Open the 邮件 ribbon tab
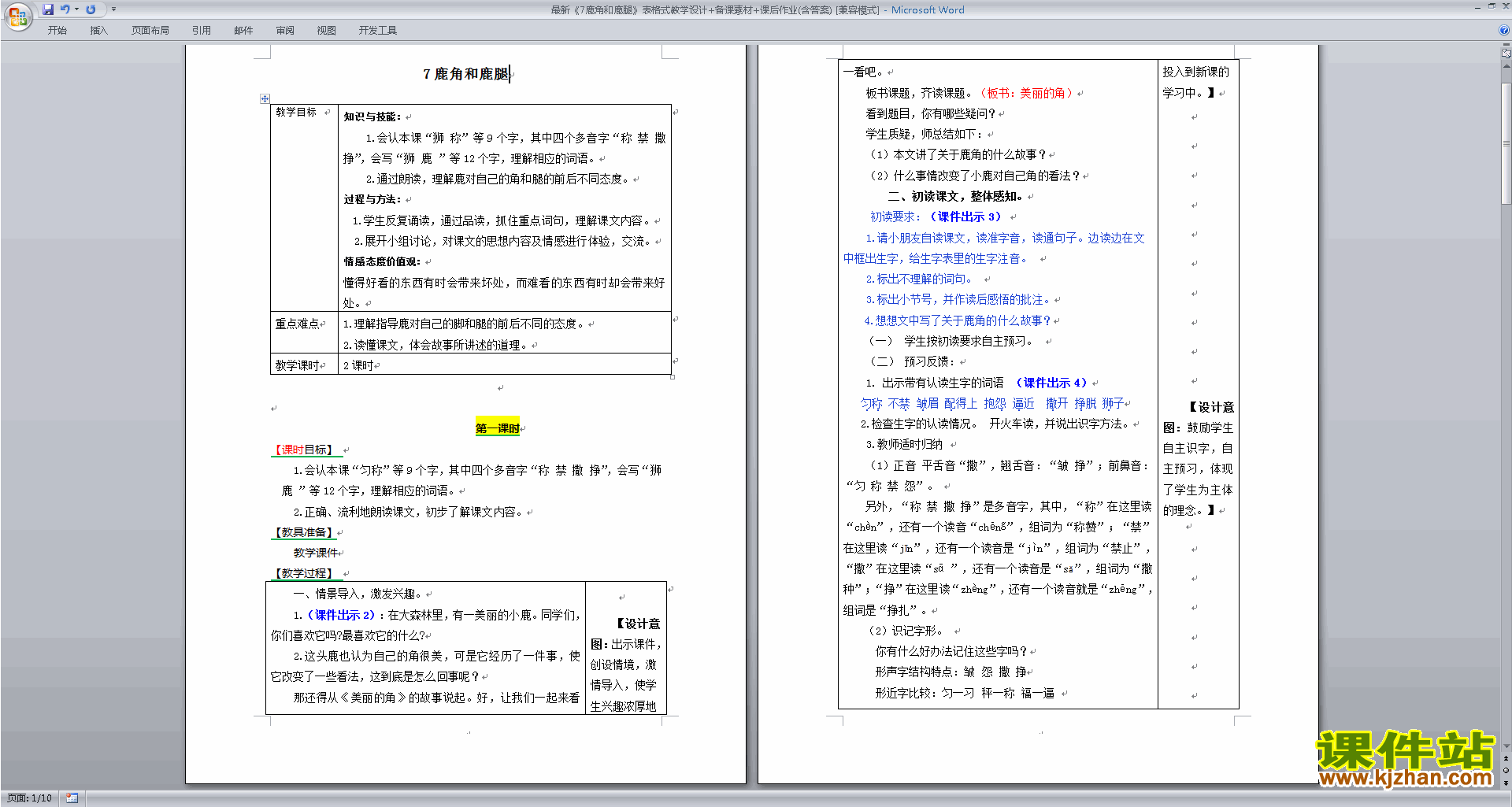The width and height of the screenshot is (1512, 807). [243, 31]
